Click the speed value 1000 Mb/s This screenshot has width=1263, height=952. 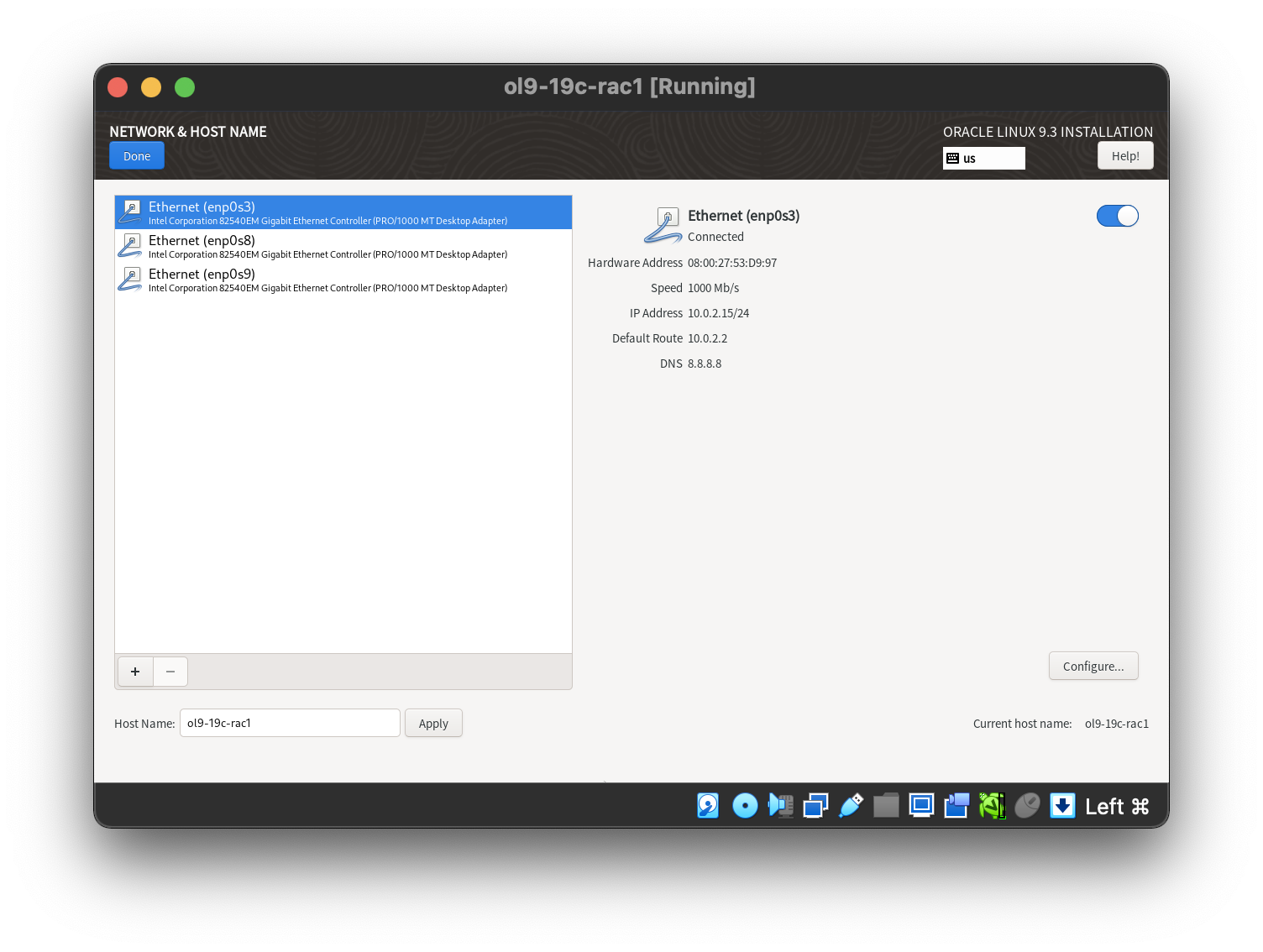coord(714,288)
